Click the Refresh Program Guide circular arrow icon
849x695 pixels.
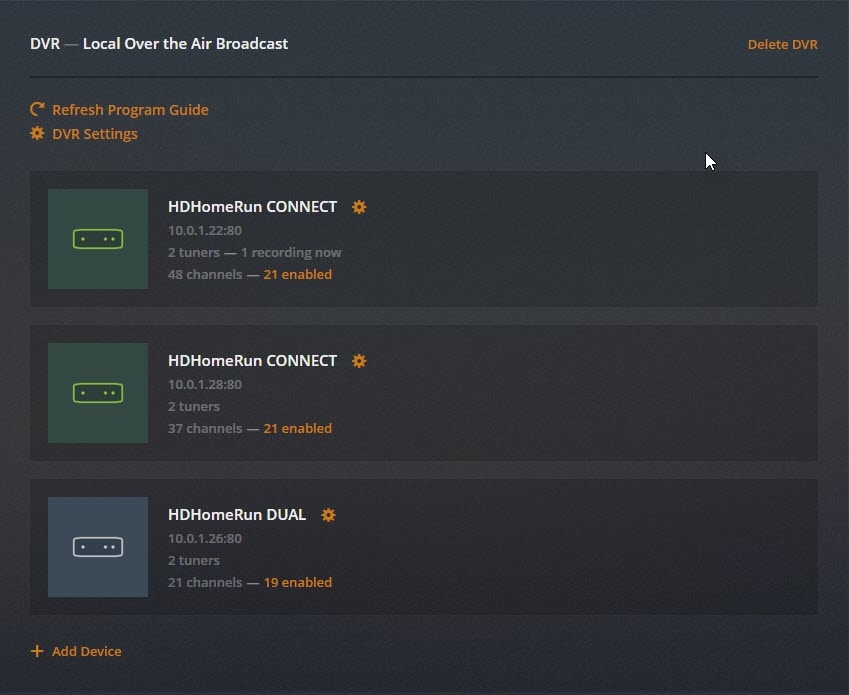[x=37, y=109]
